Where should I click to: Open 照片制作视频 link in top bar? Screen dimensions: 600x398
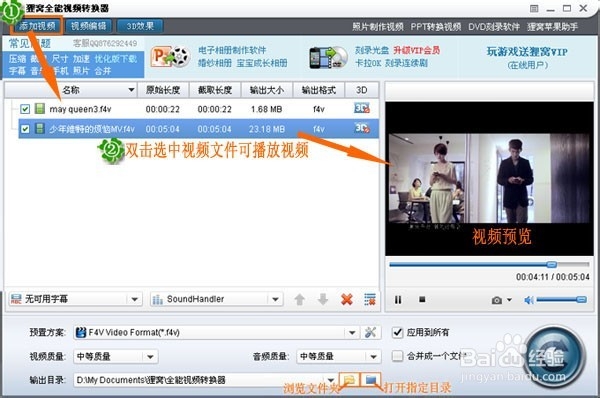coord(378,27)
